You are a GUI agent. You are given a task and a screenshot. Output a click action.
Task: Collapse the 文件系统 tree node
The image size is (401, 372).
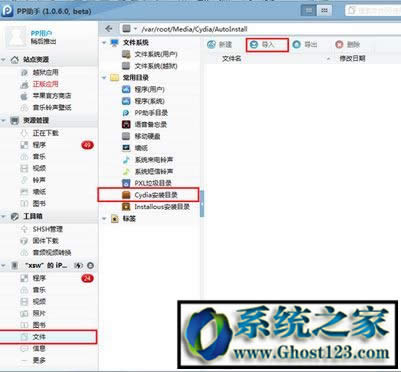(x=104, y=43)
